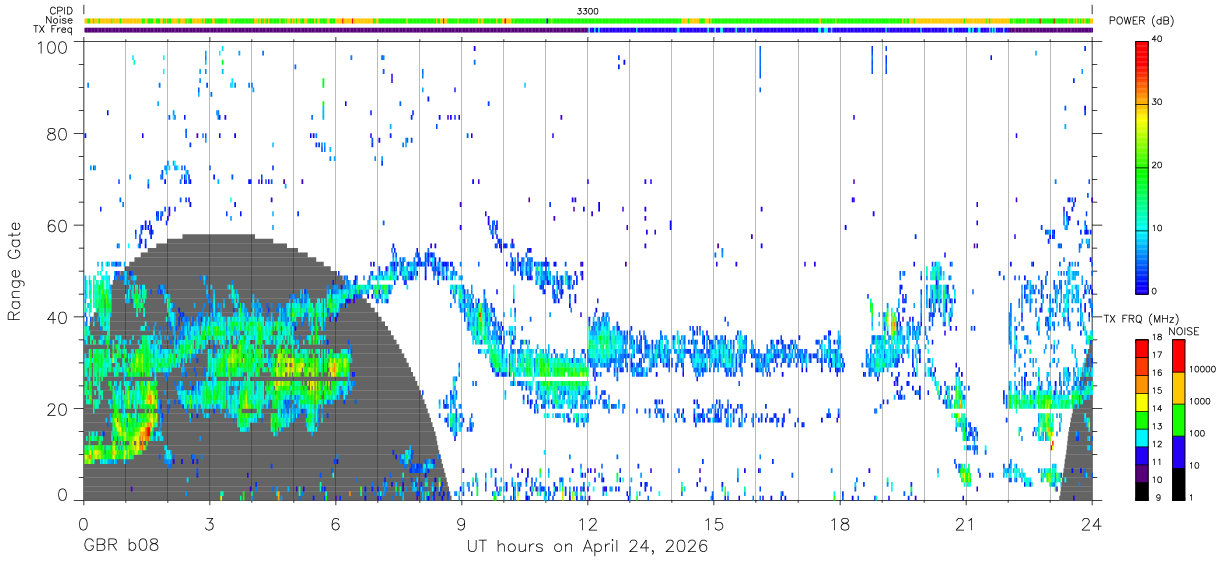Click the 10 label on the power scale
The width and height of the screenshot is (1228, 567).
pos(1159,228)
